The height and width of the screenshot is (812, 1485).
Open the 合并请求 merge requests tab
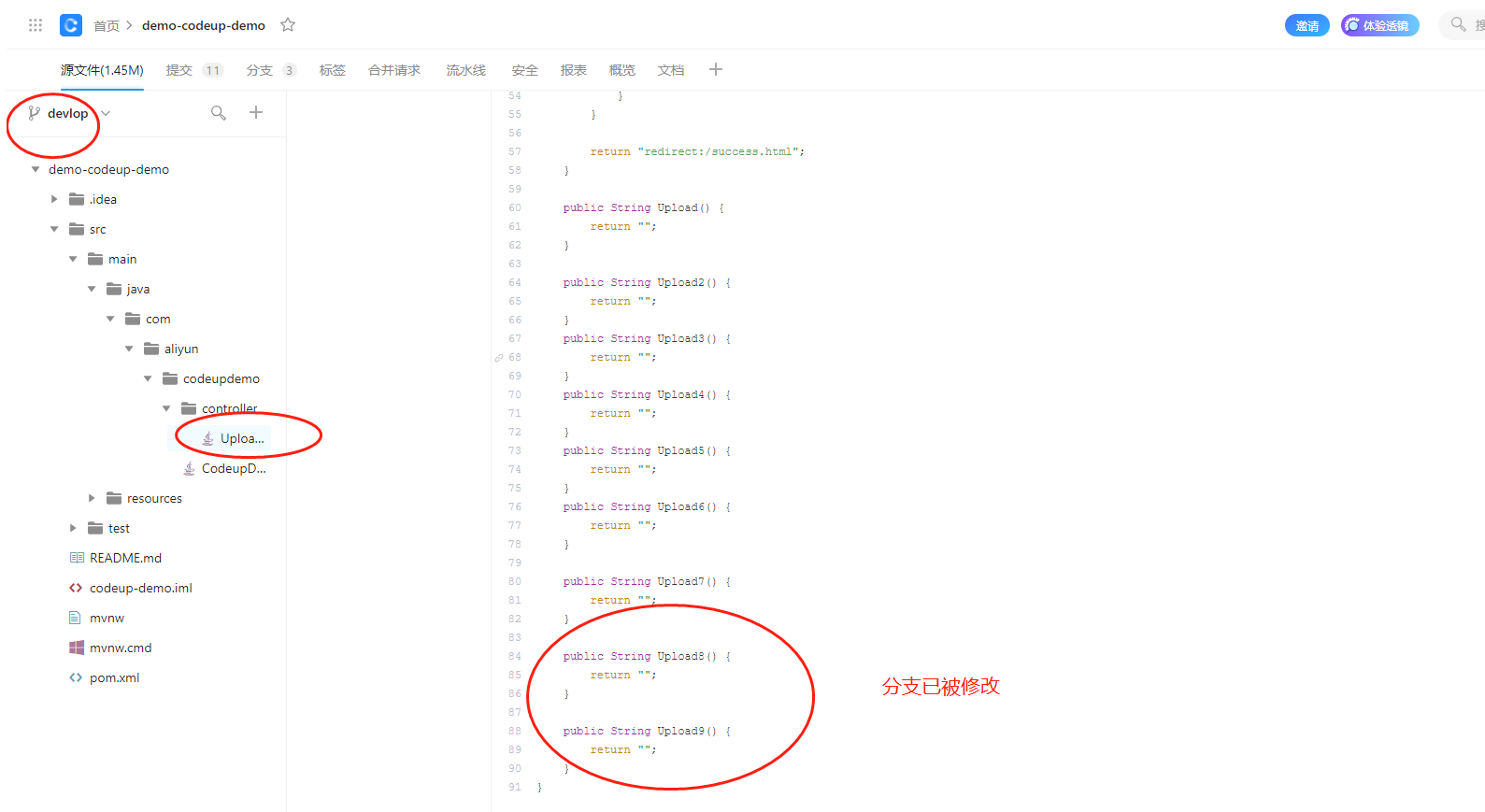[394, 70]
